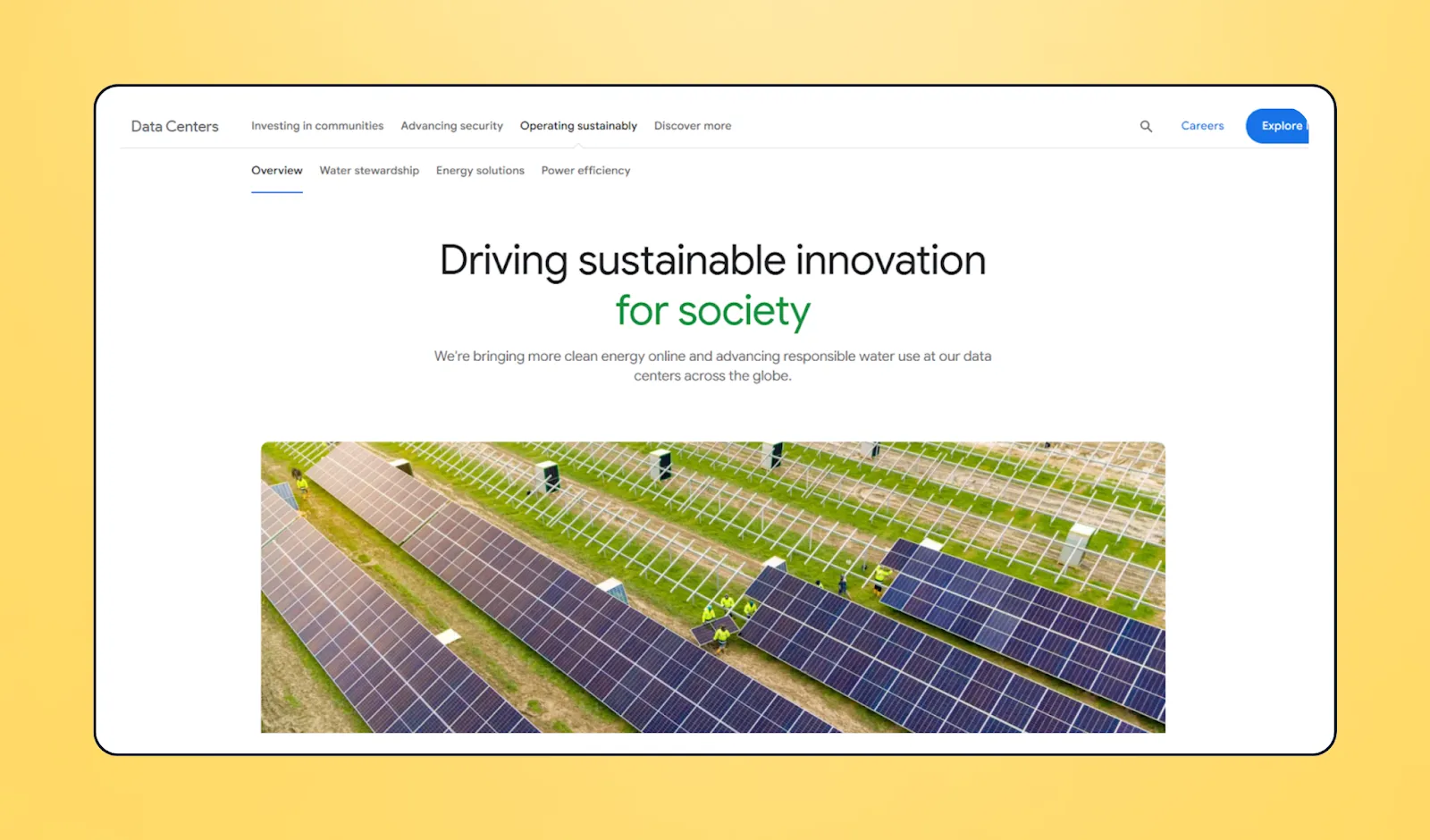Image resolution: width=1430 pixels, height=840 pixels.
Task: Open the Water stewardship tab
Action: (x=369, y=170)
